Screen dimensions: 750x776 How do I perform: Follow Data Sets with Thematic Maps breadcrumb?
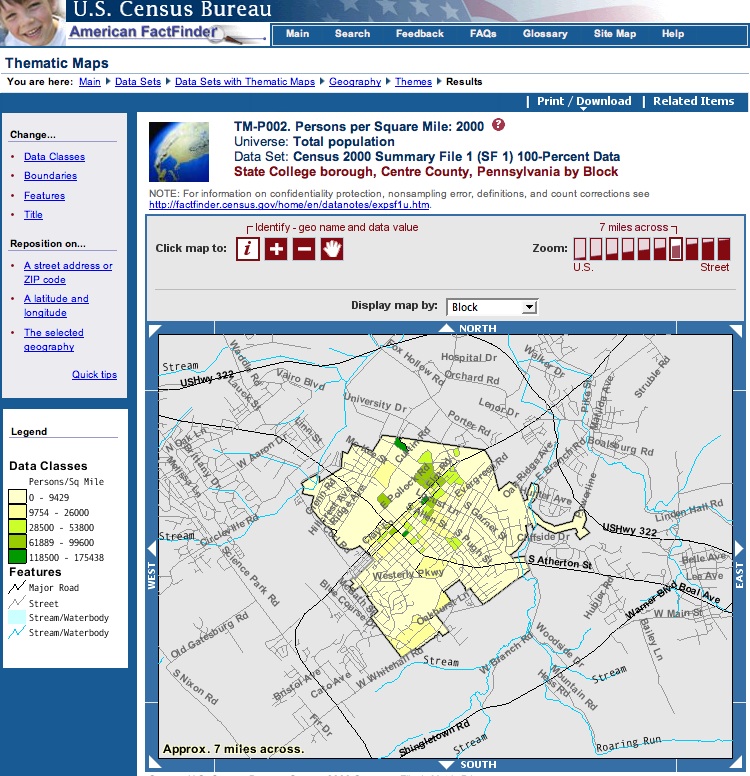245,82
